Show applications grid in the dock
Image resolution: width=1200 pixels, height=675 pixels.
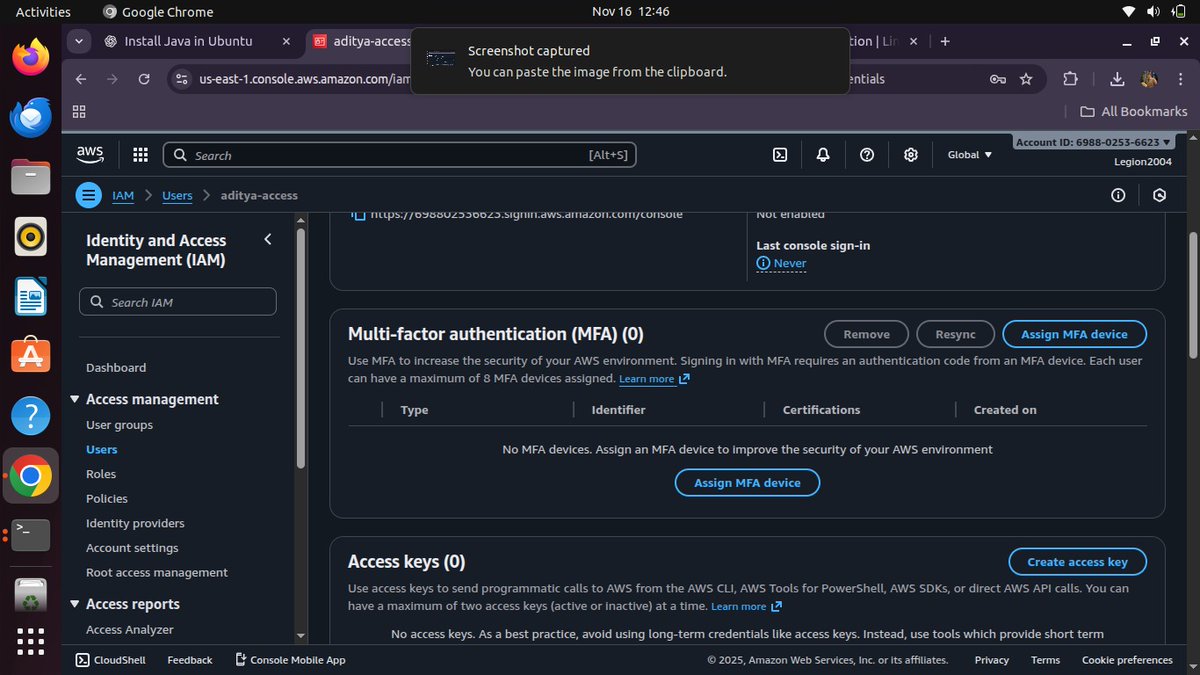(31, 641)
